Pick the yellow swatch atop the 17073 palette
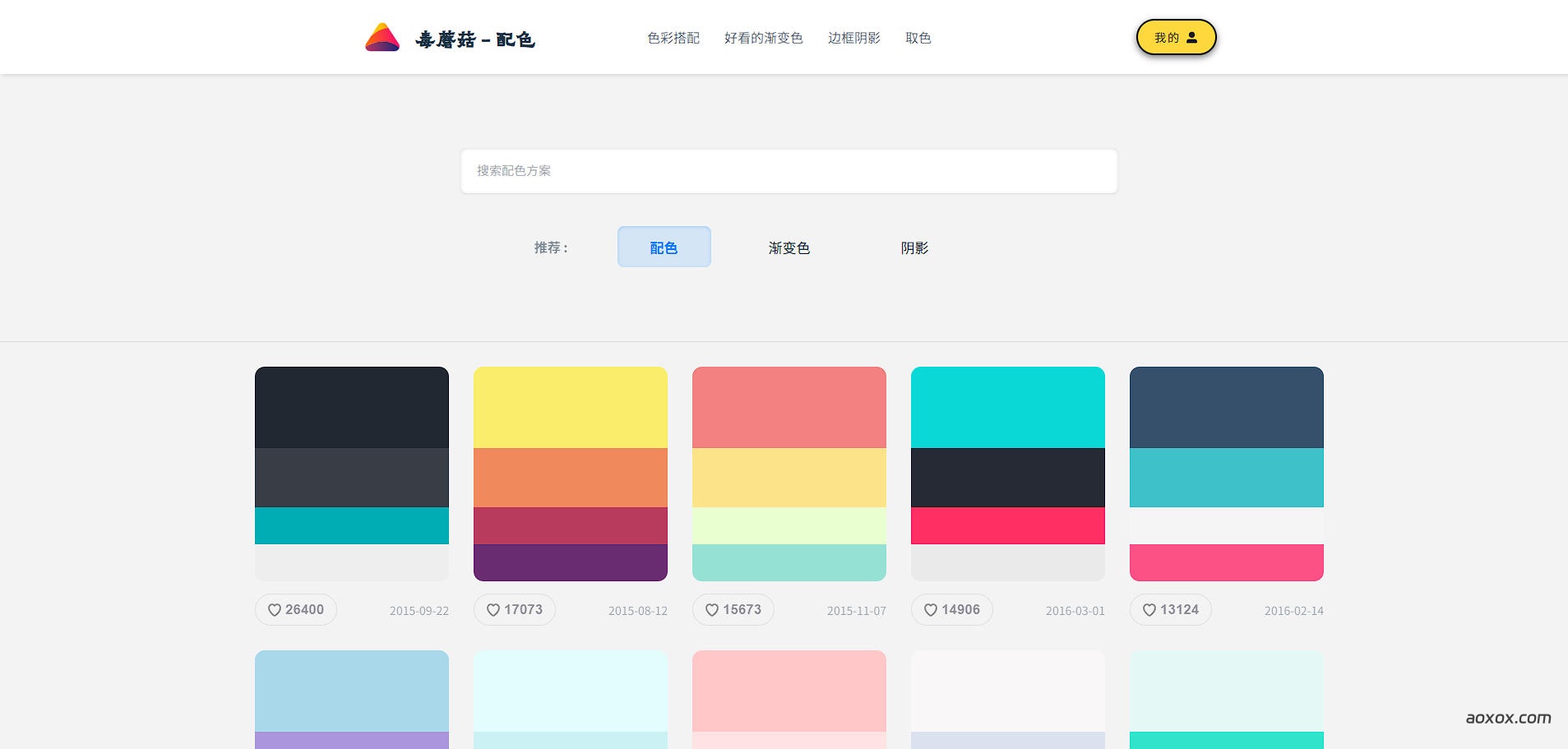 570,407
